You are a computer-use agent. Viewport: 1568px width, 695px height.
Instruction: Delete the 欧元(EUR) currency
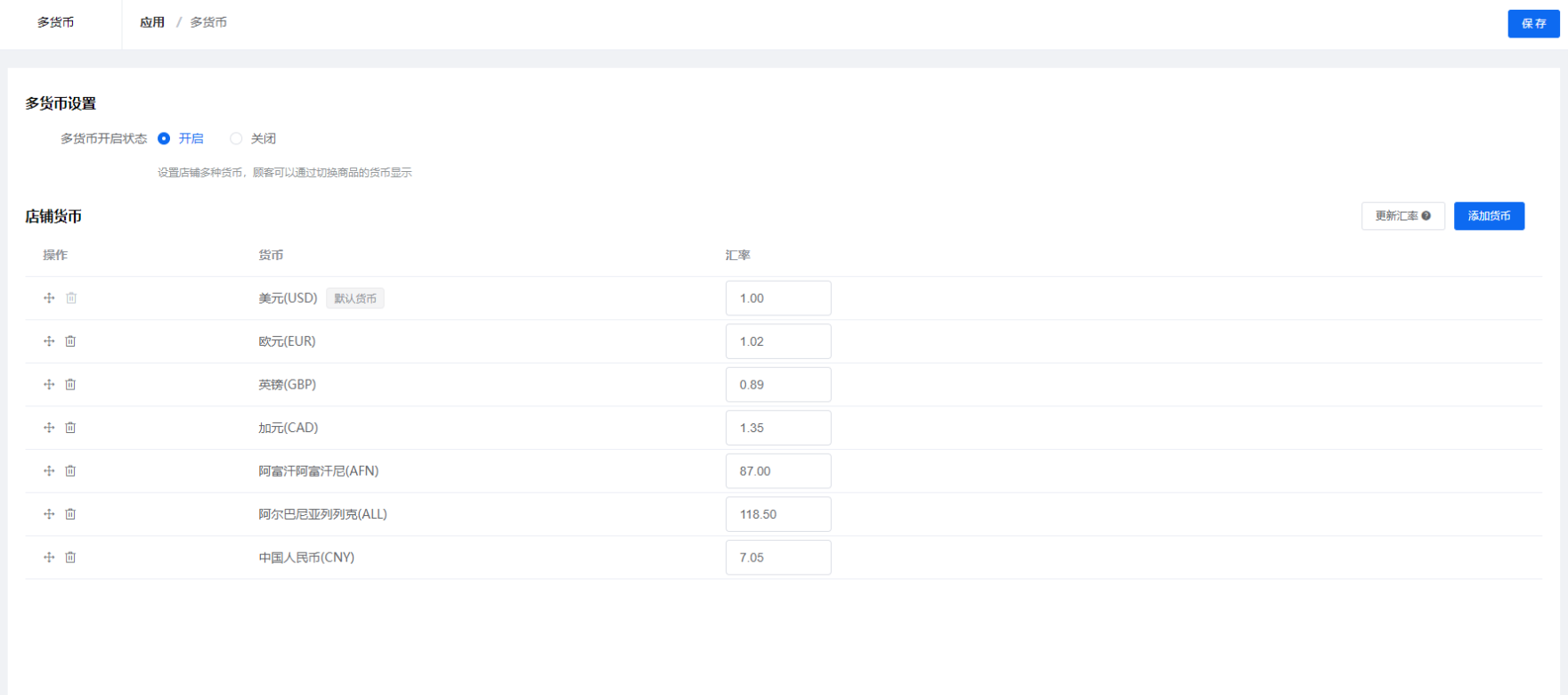pos(70,341)
